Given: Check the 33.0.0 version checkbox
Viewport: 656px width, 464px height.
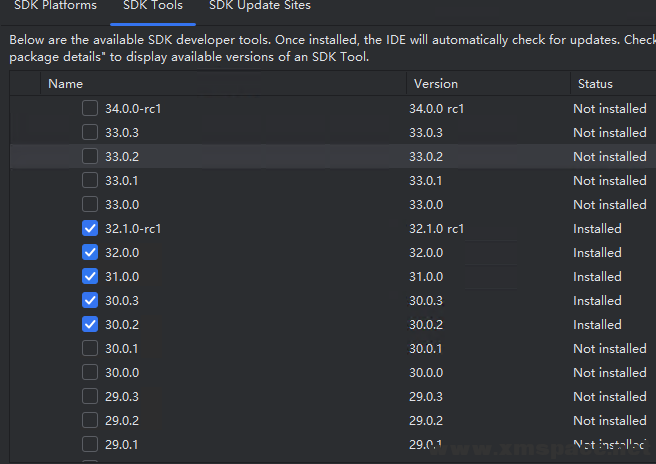Looking at the screenshot, I should click(90, 205).
